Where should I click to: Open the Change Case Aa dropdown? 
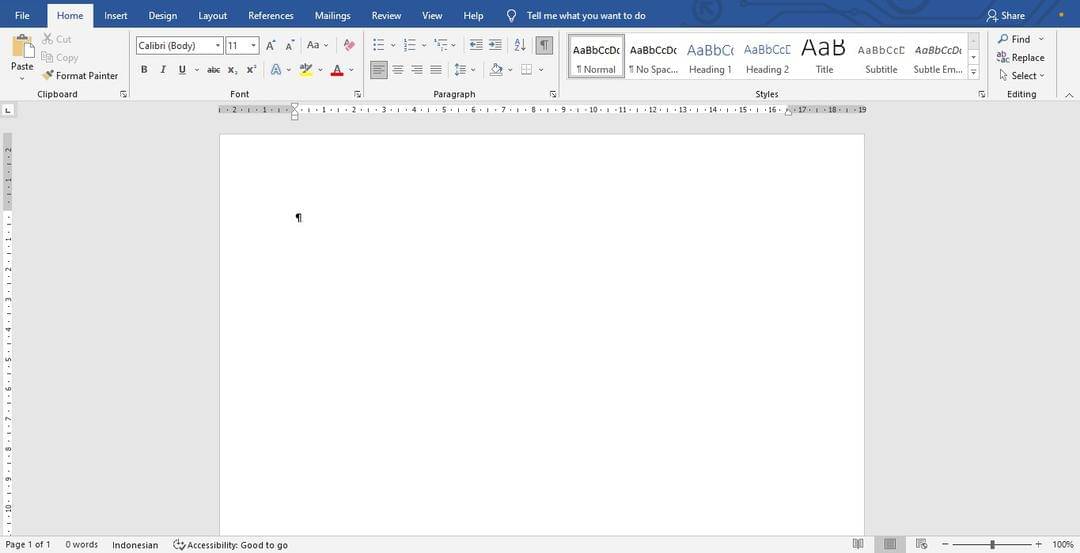(x=318, y=45)
